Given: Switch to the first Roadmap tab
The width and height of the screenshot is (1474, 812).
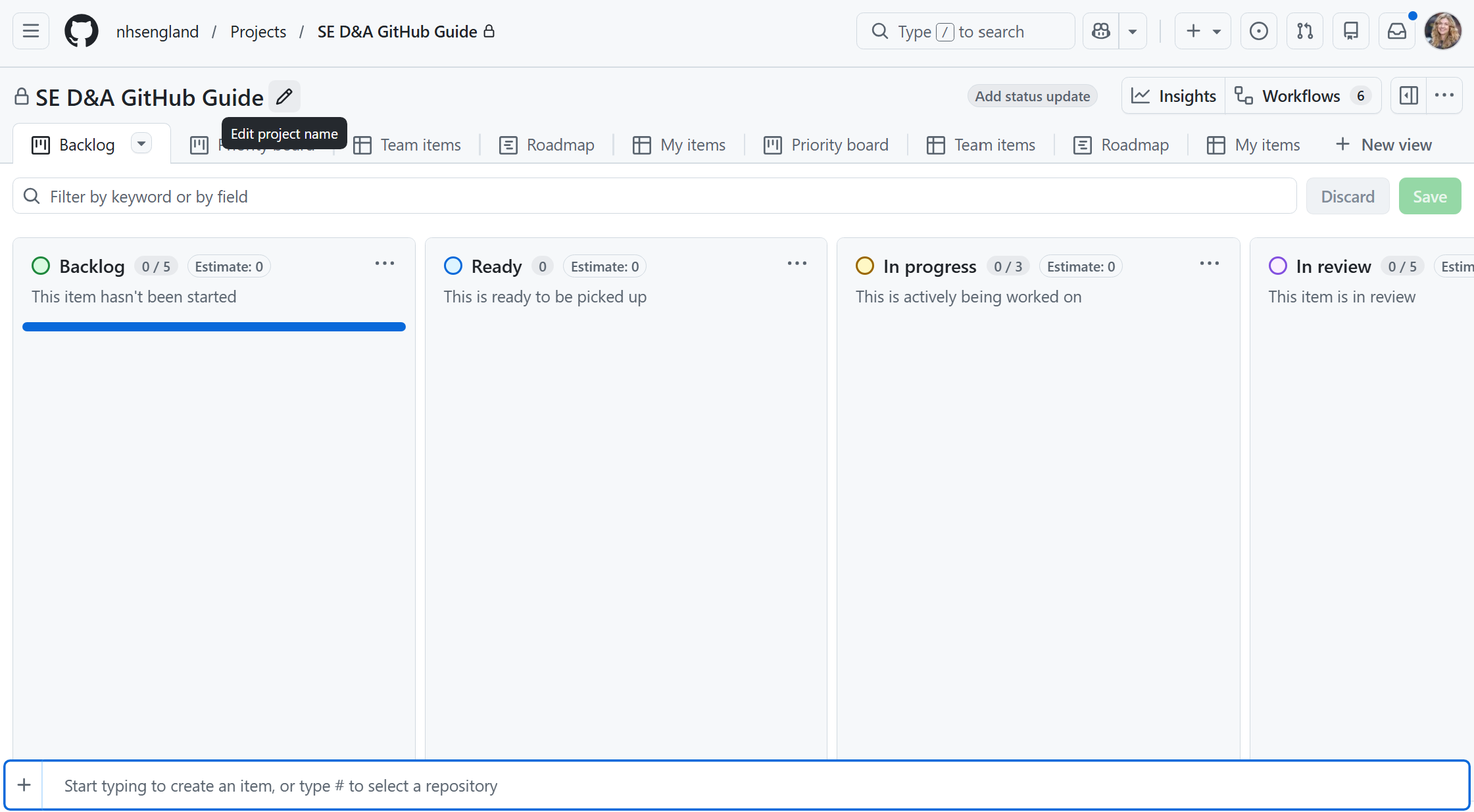Looking at the screenshot, I should (547, 145).
